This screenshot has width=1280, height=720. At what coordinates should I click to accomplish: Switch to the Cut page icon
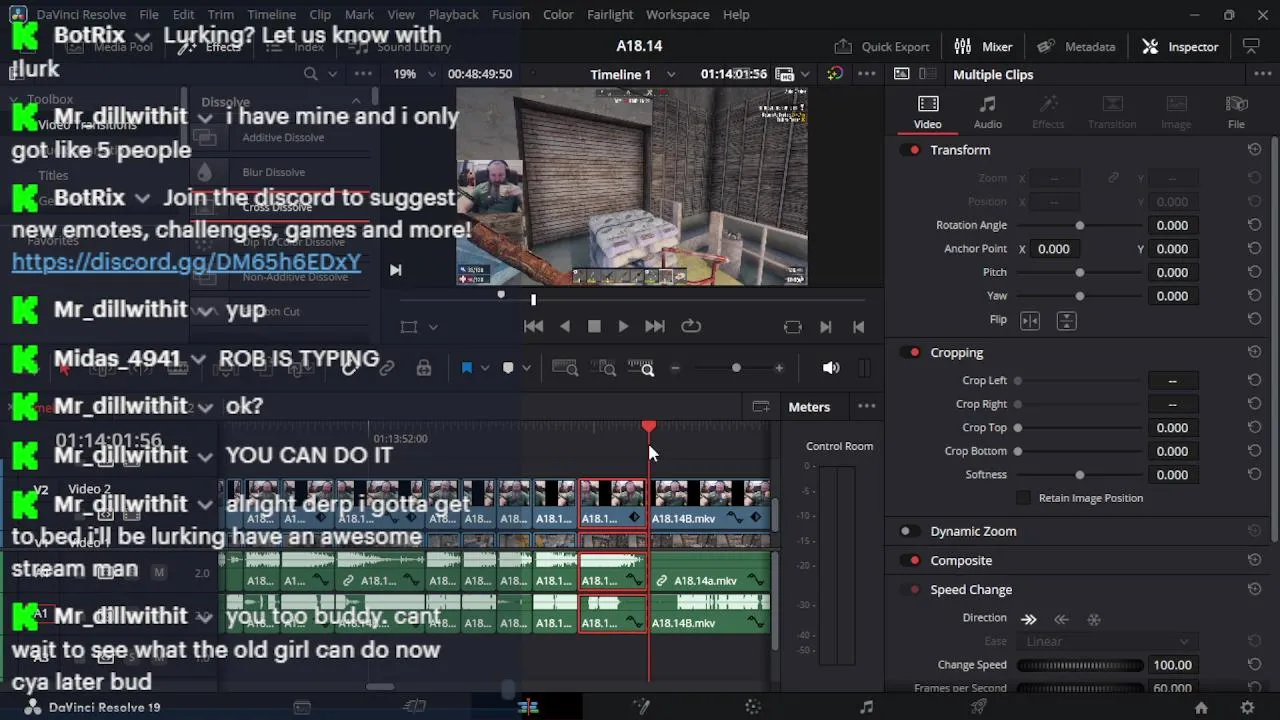point(415,707)
